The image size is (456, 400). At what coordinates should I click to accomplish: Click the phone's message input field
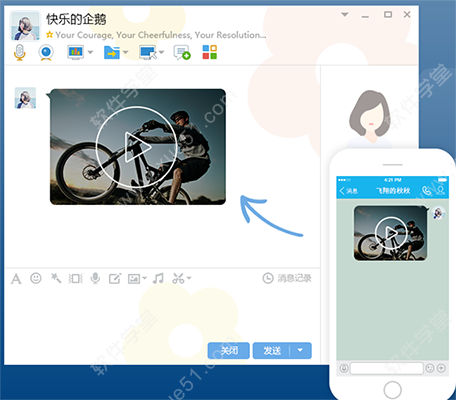pos(387,368)
